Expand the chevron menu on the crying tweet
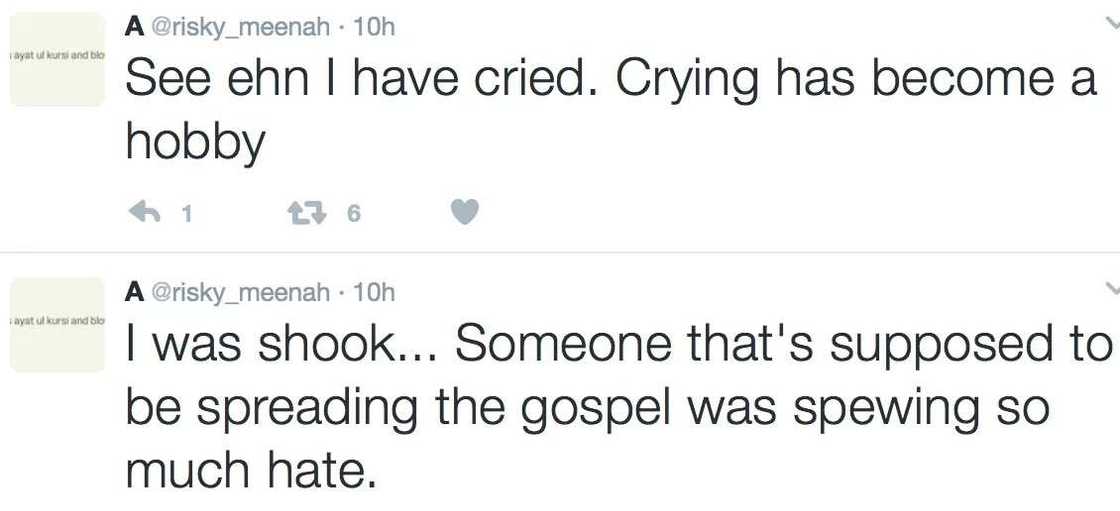Viewport: 1120px width, 511px height. tap(1113, 22)
